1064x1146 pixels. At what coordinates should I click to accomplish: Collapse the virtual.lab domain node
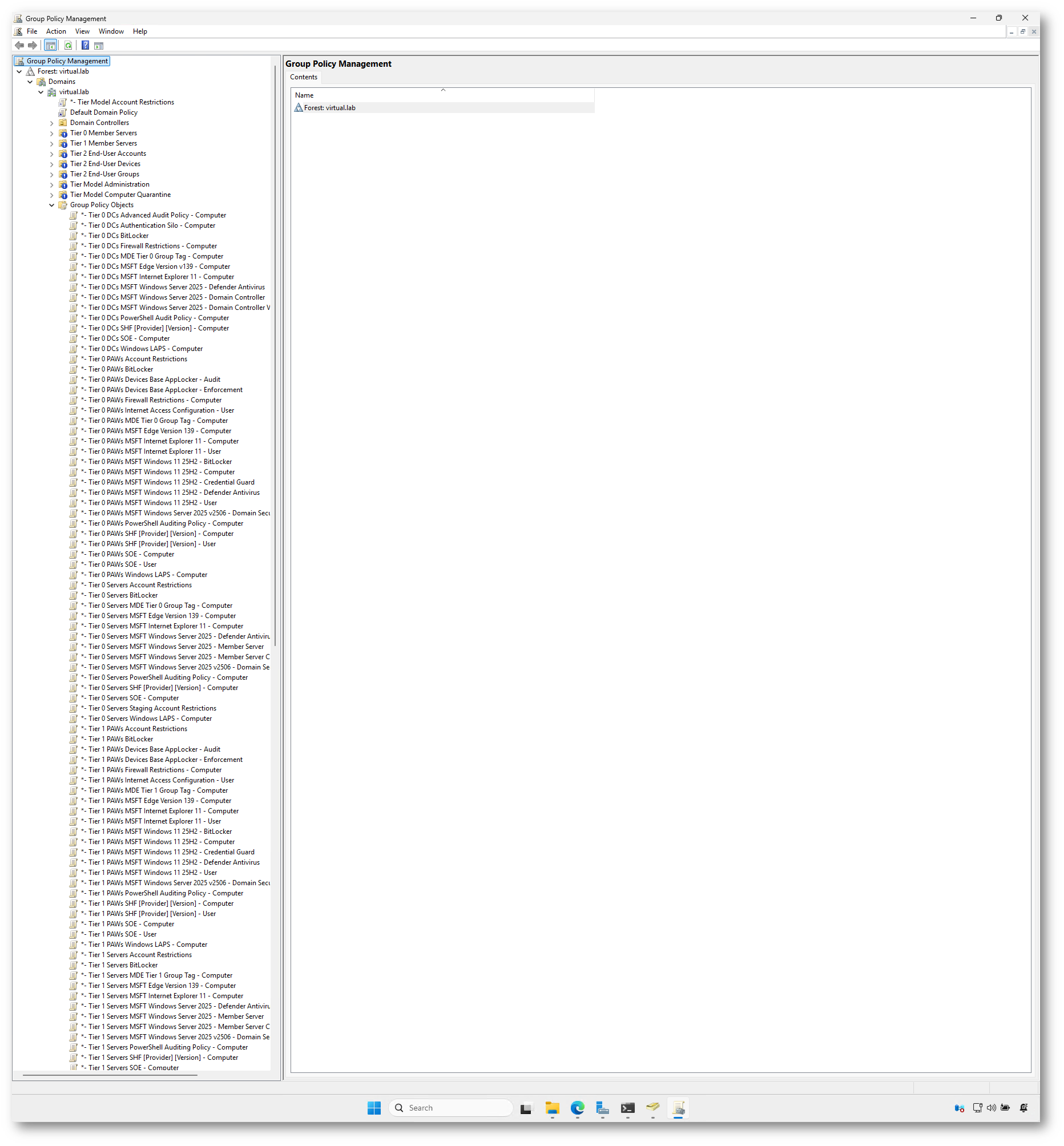[42, 92]
